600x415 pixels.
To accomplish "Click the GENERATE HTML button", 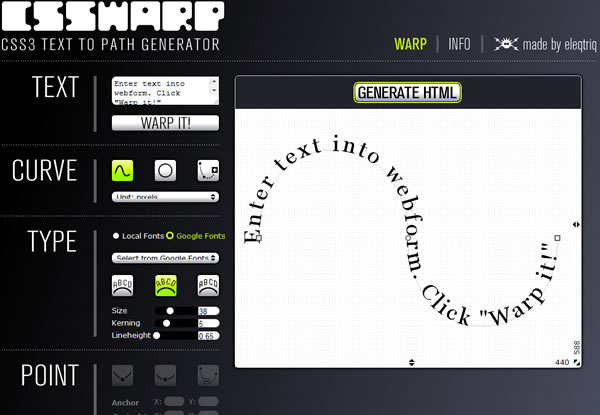I will pyautogui.click(x=408, y=93).
